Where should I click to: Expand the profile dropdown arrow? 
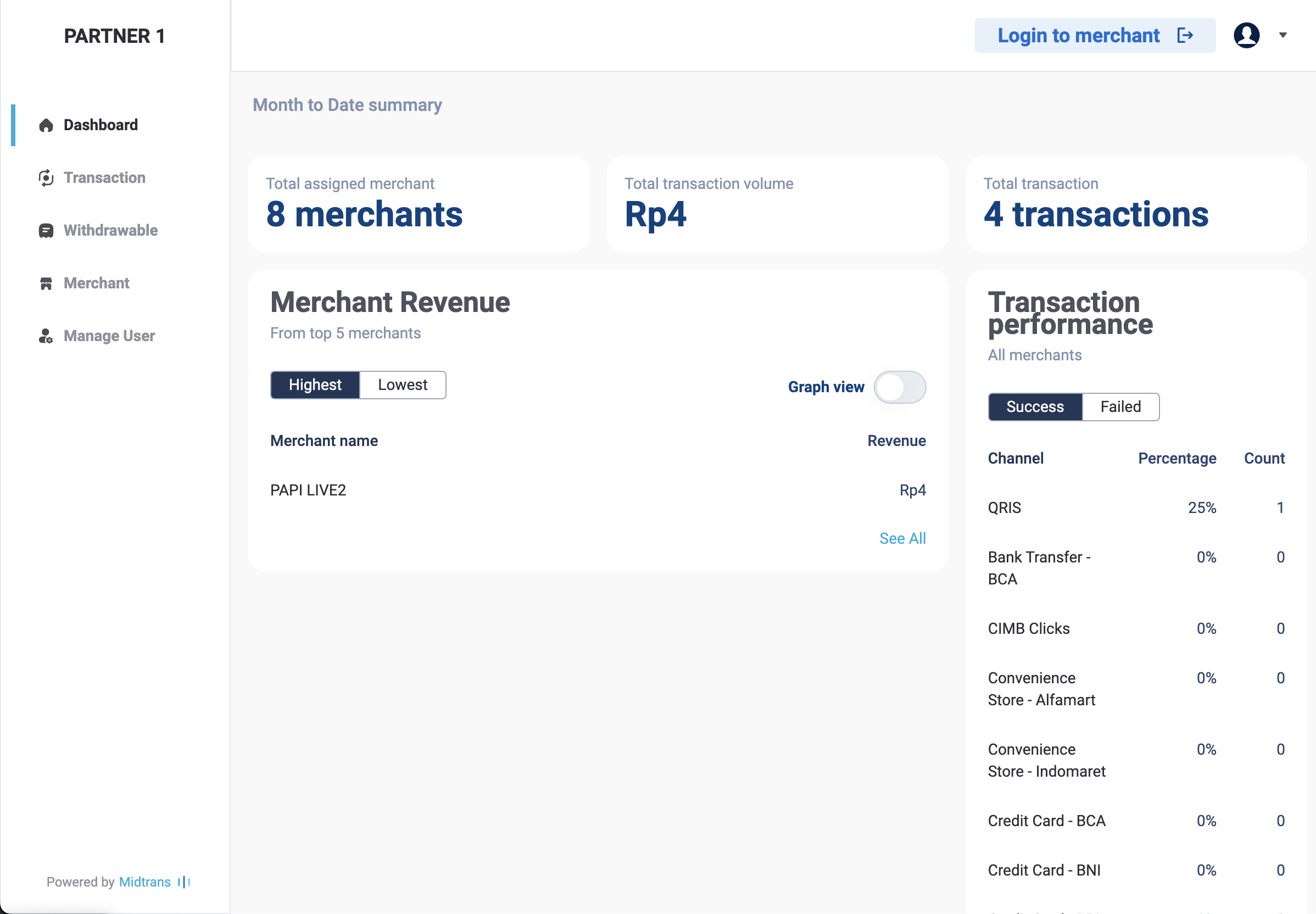(x=1283, y=36)
